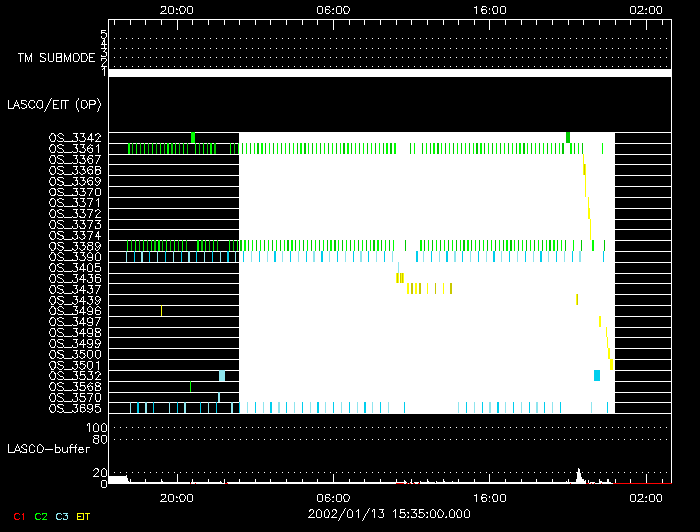Click yellow marker in OS_3497 row

click(600, 321)
